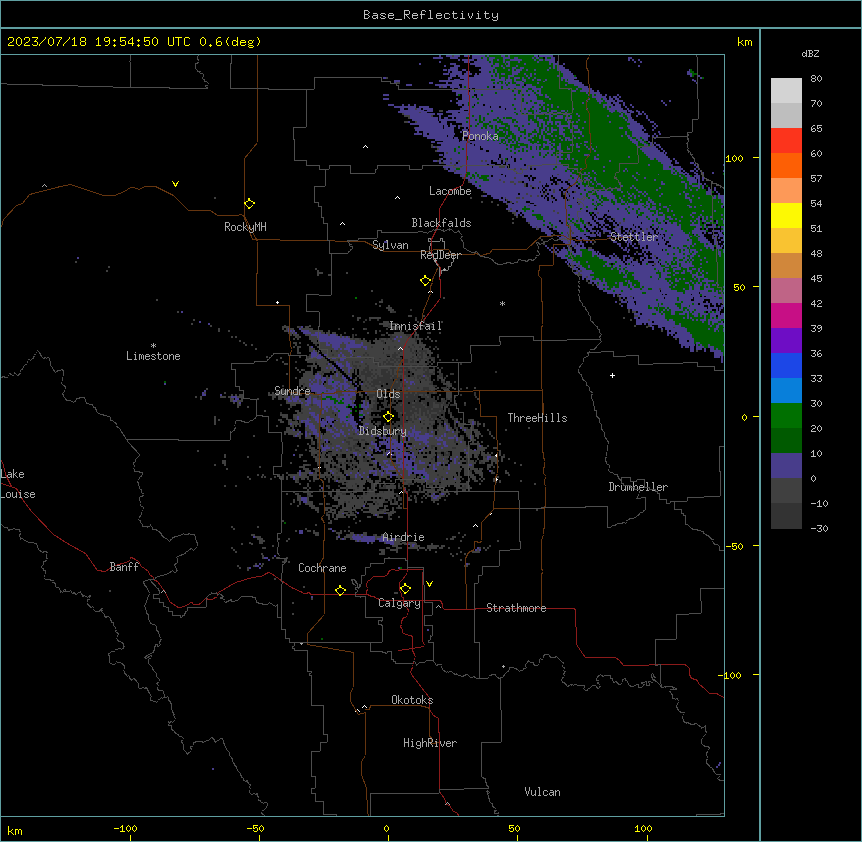862x842 pixels.
Task: Click the Limestone label
Action: coord(153,356)
